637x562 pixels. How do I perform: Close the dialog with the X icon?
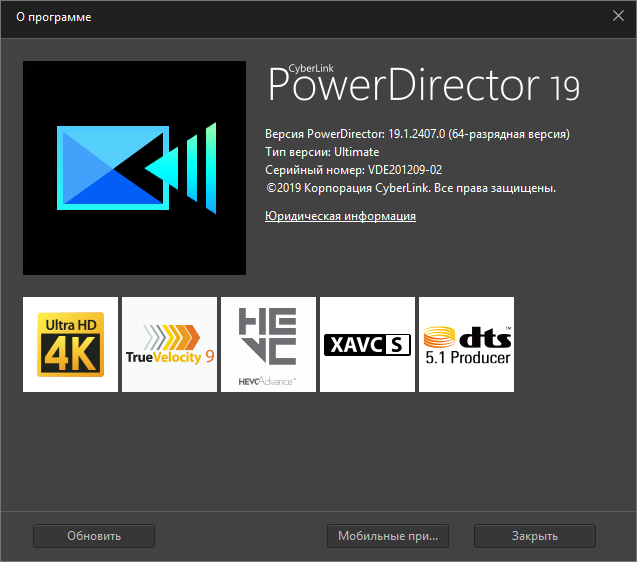(617, 15)
